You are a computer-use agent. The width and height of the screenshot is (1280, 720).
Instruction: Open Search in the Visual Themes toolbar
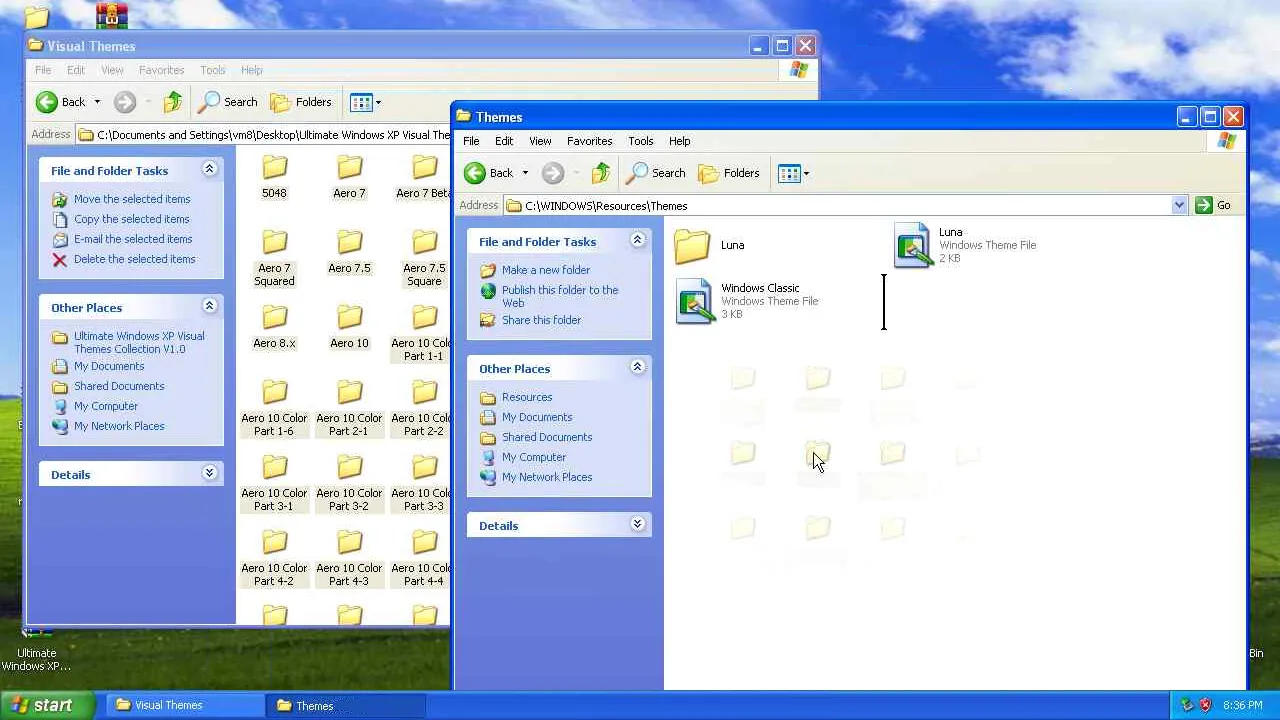228,102
